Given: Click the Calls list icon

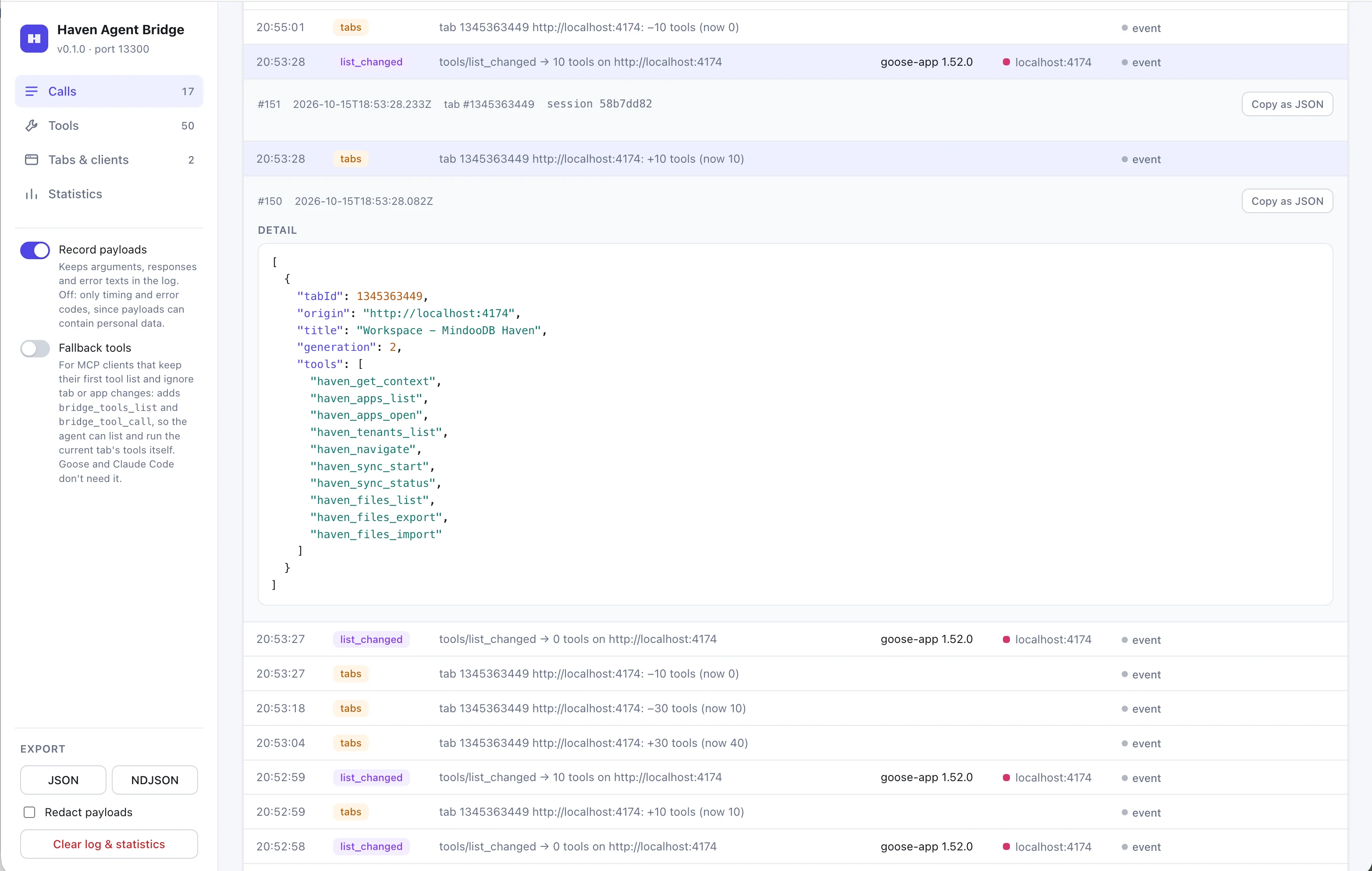Looking at the screenshot, I should (32, 91).
